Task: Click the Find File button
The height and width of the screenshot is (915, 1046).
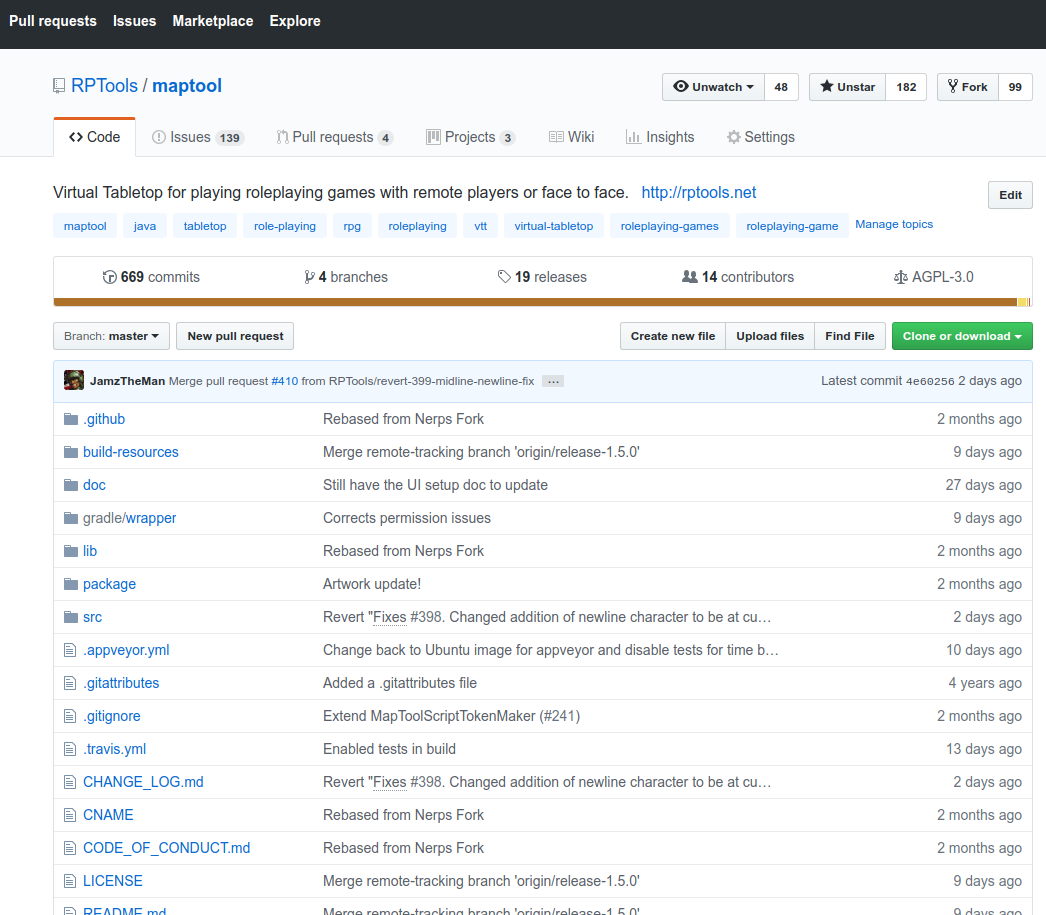Action: [x=850, y=336]
